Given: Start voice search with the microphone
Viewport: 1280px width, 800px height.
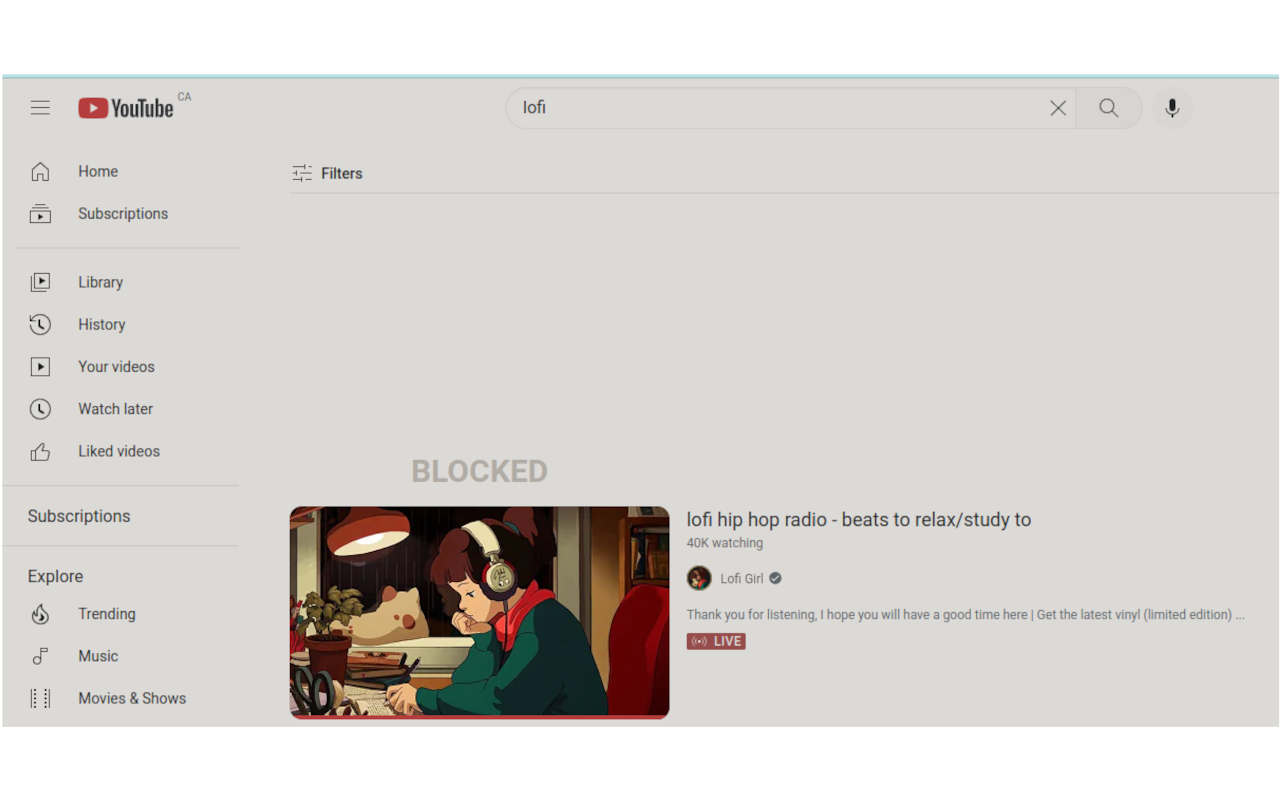Looking at the screenshot, I should pos(1172,108).
